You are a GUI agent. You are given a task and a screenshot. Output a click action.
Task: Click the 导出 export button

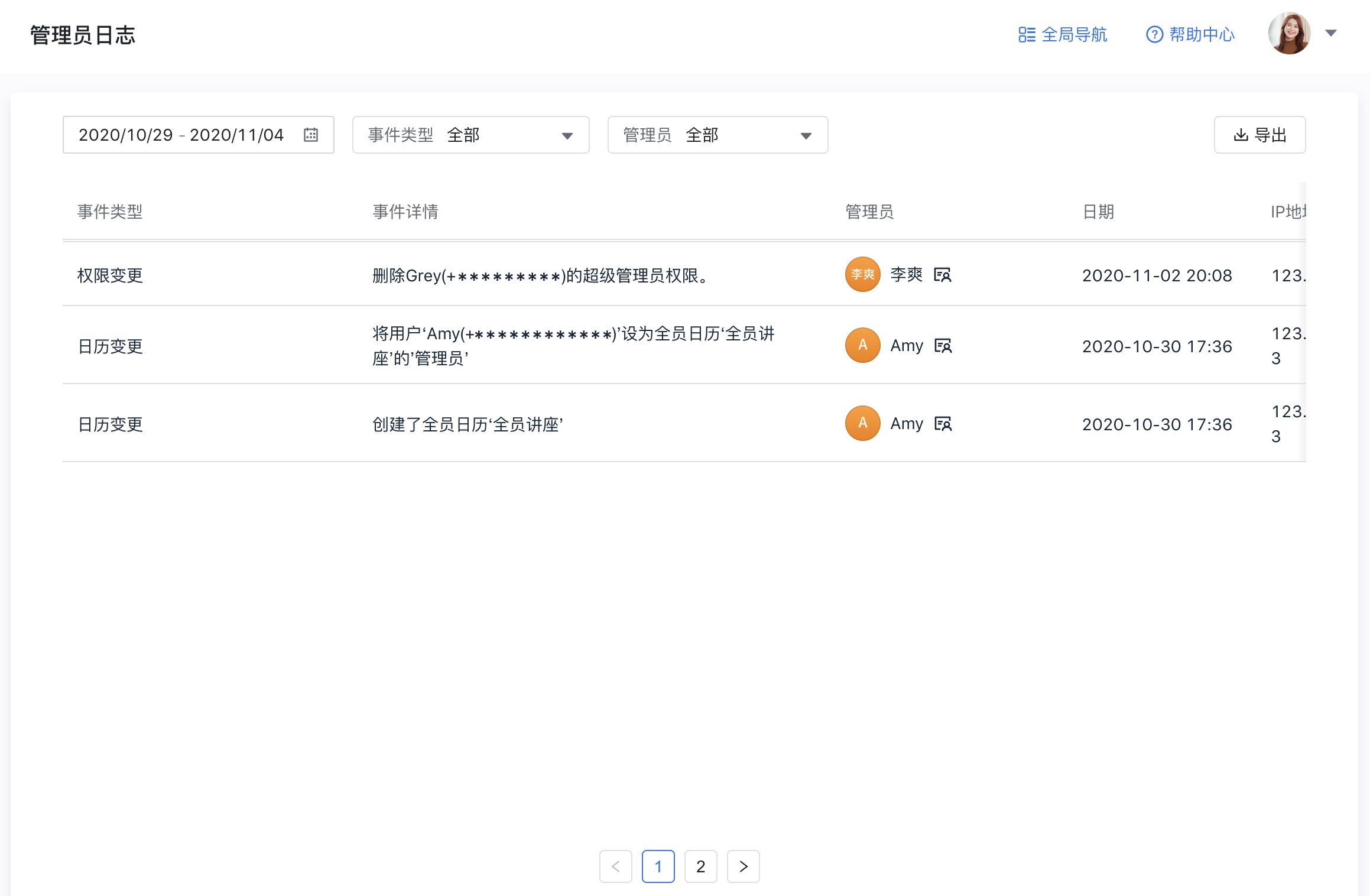(x=1259, y=135)
